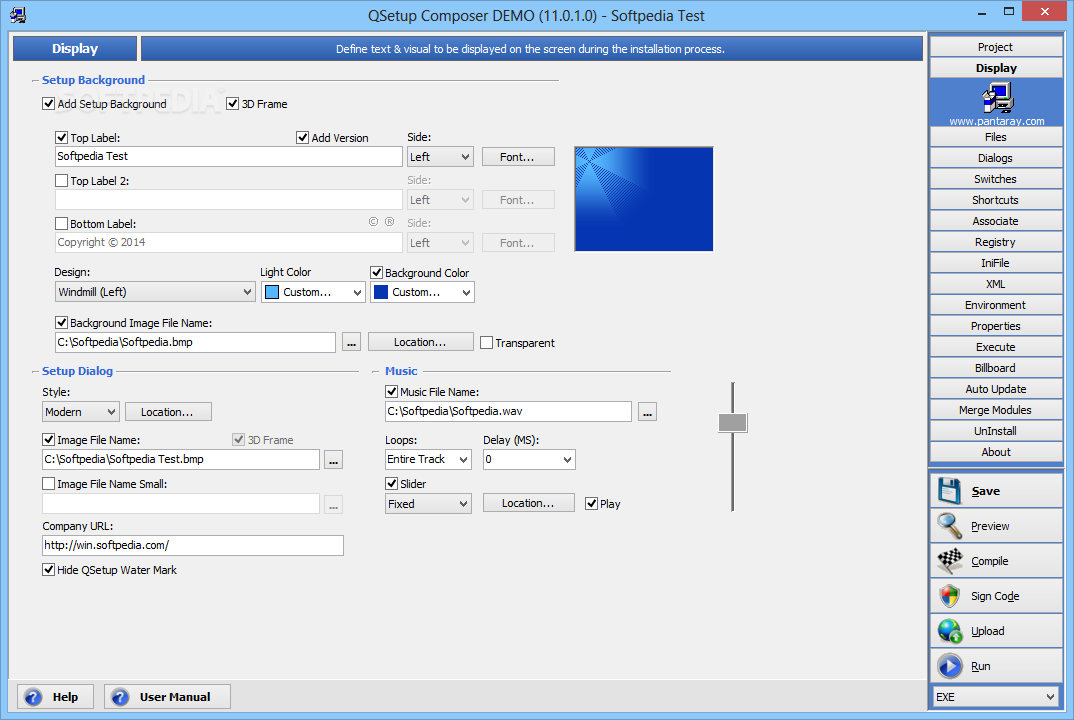Click the Company URL input field
The height and width of the screenshot is (720, 1074).
click(192, 545)
